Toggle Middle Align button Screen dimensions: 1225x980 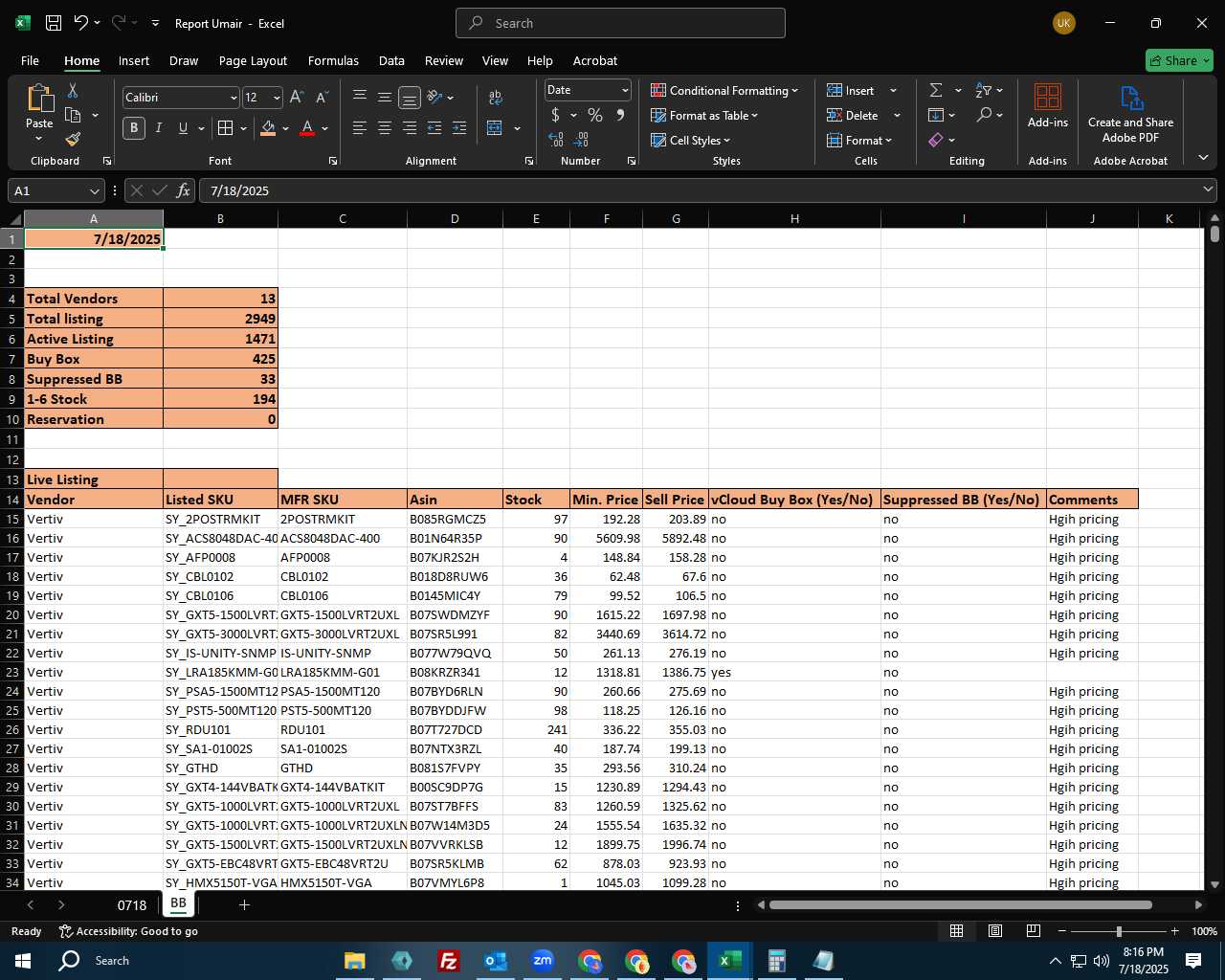tap(385, 97)
